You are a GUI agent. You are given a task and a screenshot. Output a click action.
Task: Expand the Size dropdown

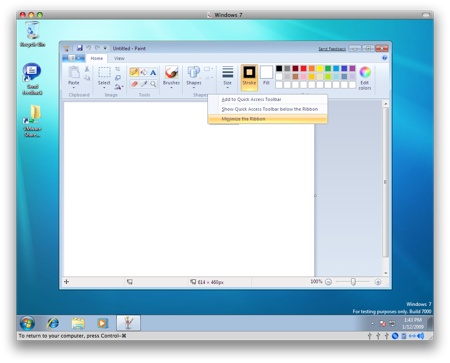pyautogui.click(x=227, y=77)
